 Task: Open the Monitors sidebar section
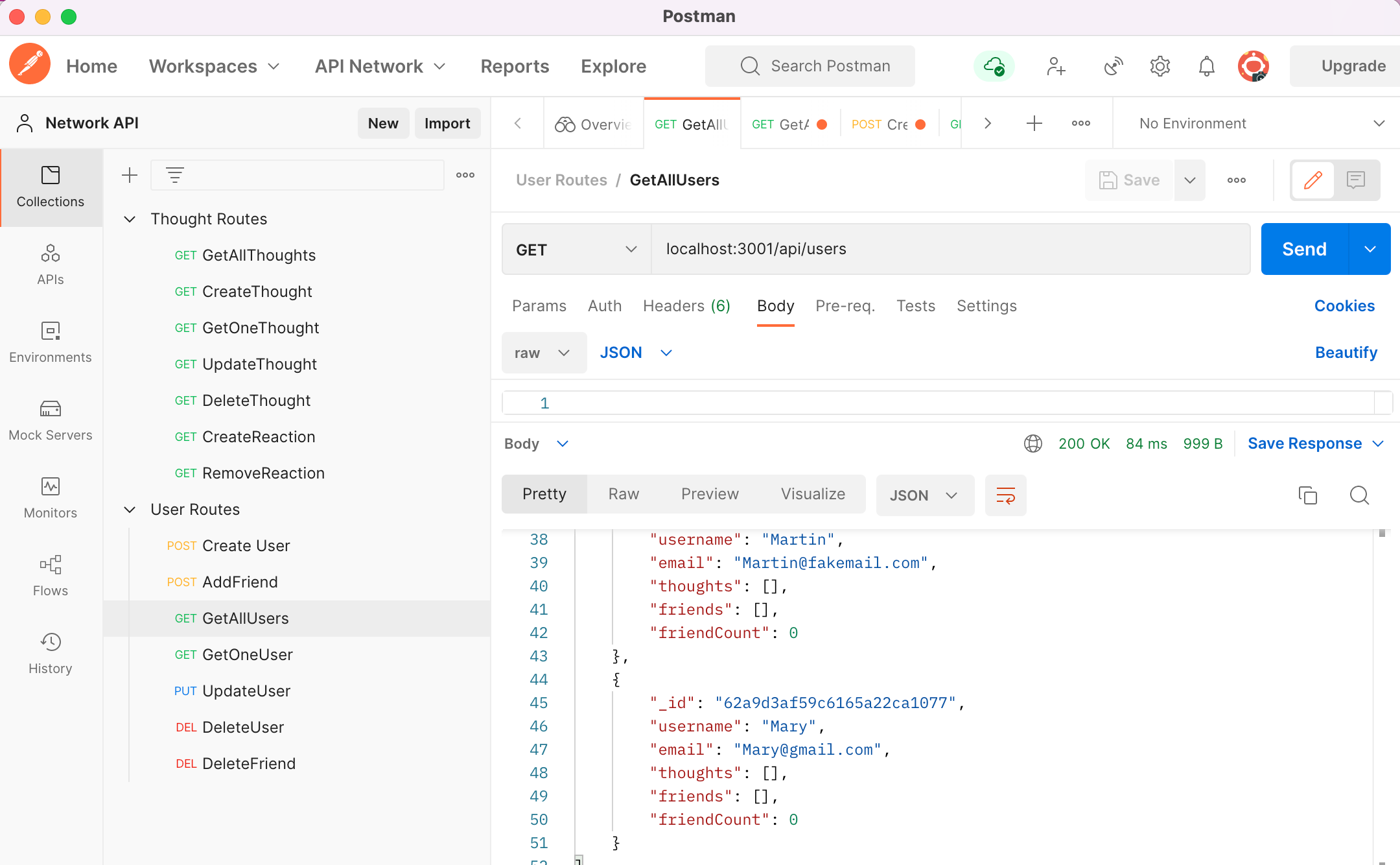pyautogui.click(x=51, y=498)
